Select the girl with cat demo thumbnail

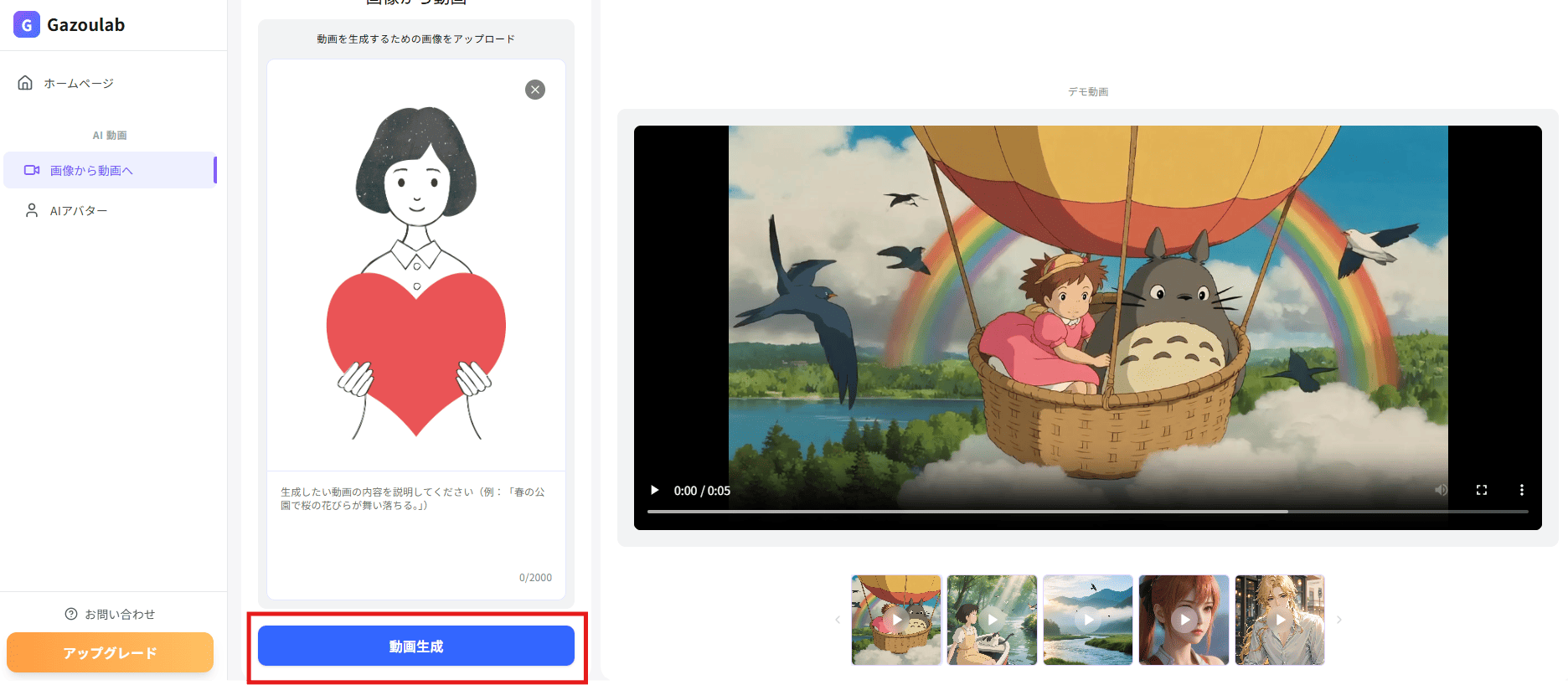992,620
